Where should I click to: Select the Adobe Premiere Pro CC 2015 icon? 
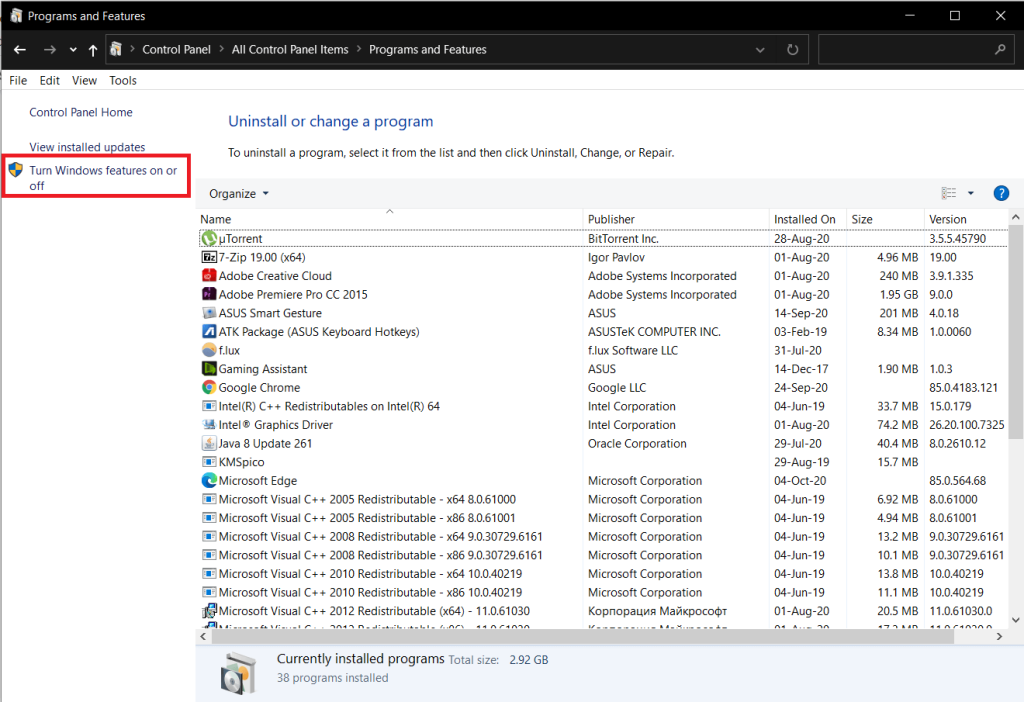tap(209, 295)
